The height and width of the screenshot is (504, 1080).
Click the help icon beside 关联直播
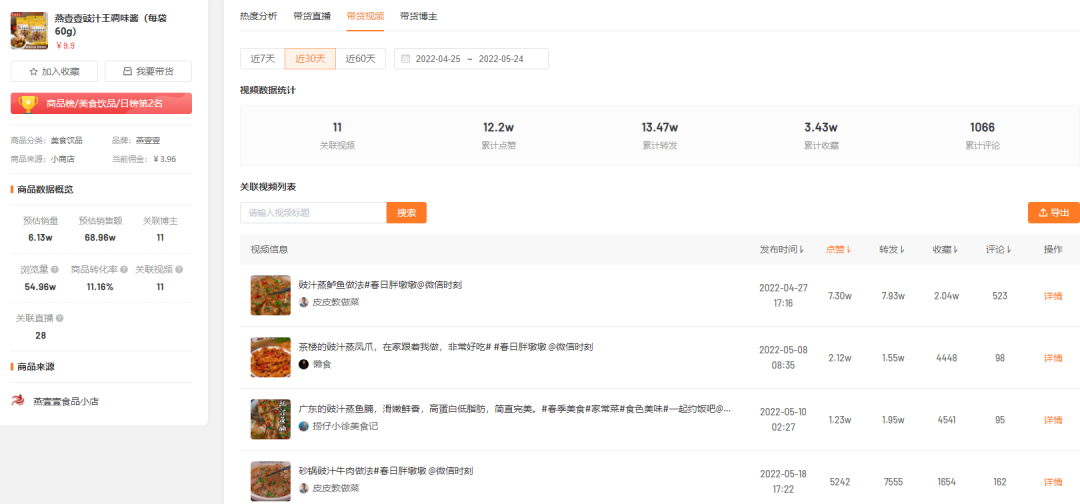(x=60, y=318)
